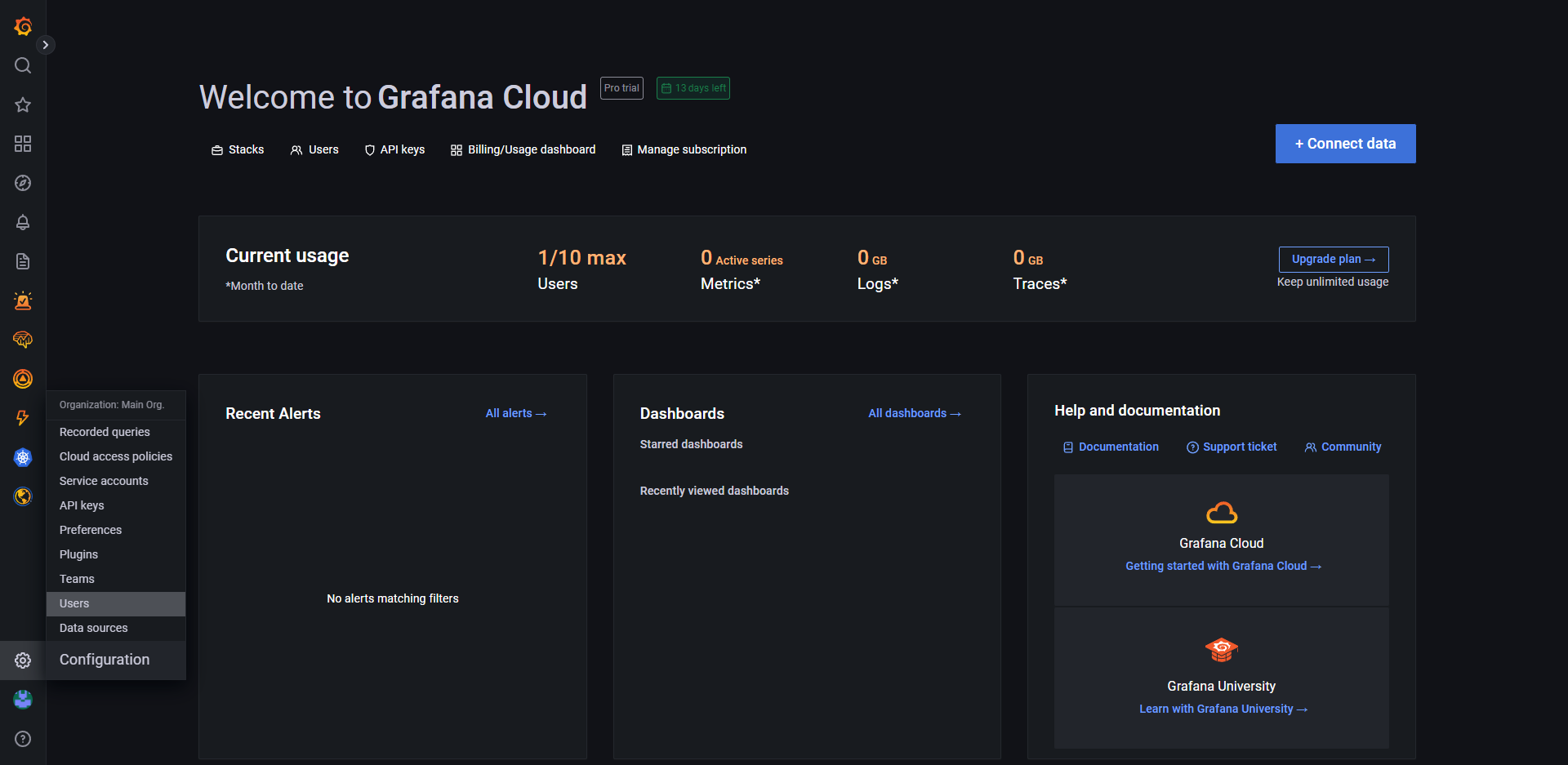1568x765 pixels.
Task: Open the orange siren alert icon
Action: click(x=23, y=300)
